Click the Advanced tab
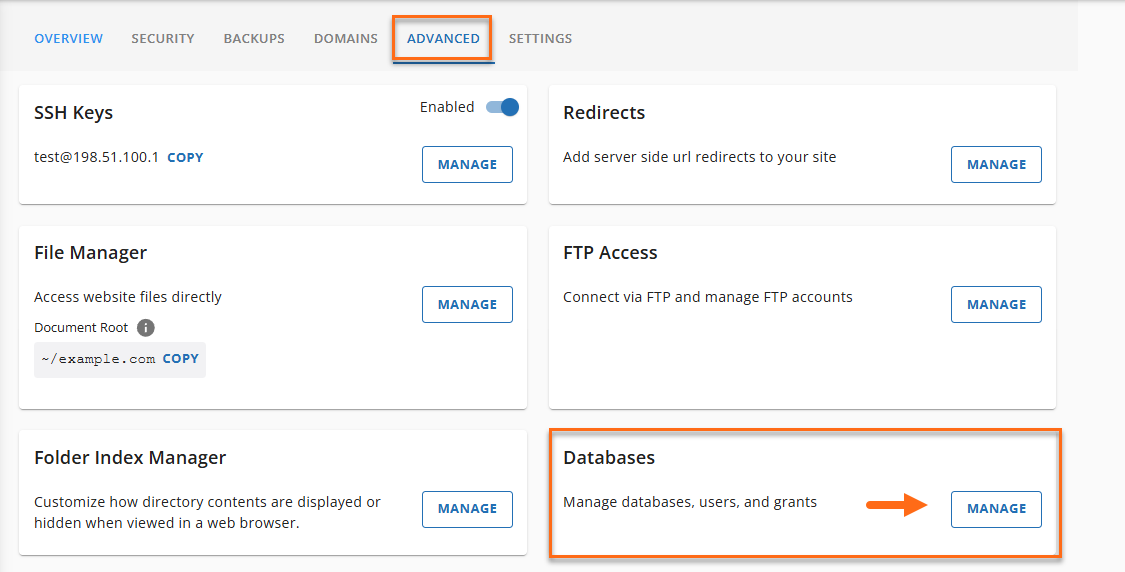1125x572 pixels. pos(443,39)
